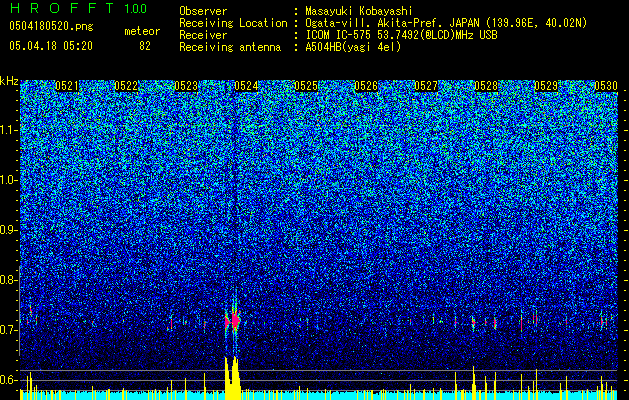The image size is (629, 400).
Task: Click the 0.7 kHz axis tick label
Action: pyautogui.click(x=8, y=330)
